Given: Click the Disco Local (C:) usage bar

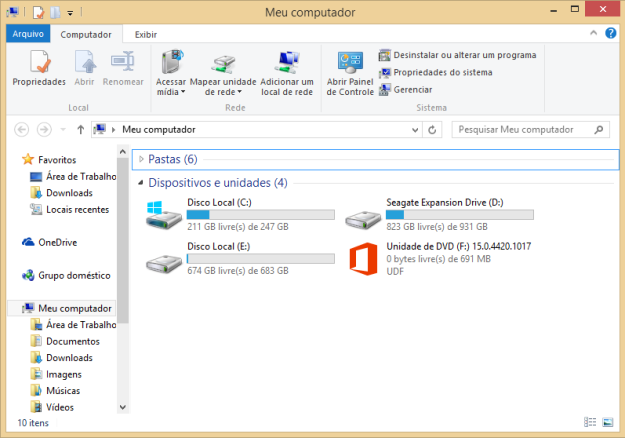Looking at the screenshot, I should [x=261, y=215].
